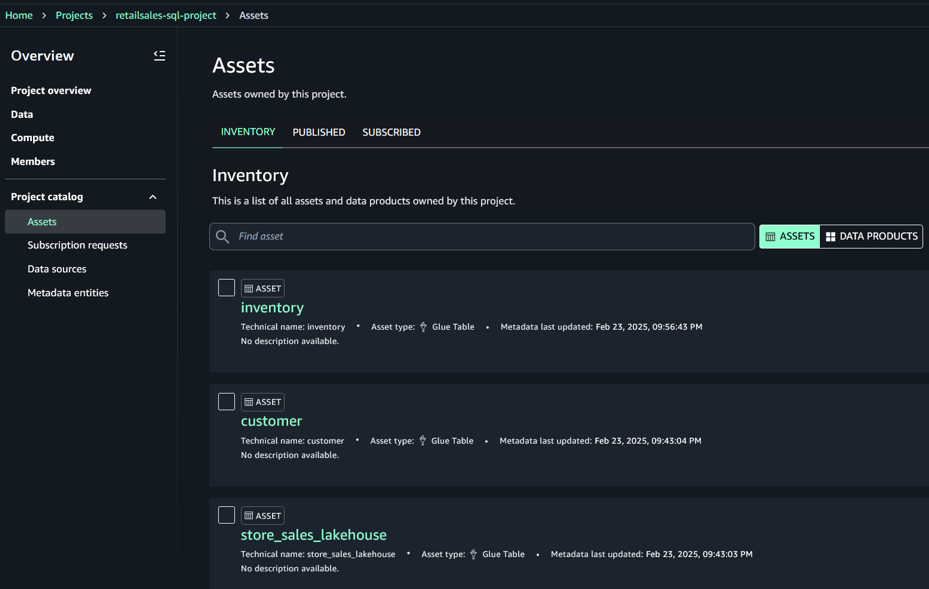Click the Data Products grid icon

tap(830, 237)
